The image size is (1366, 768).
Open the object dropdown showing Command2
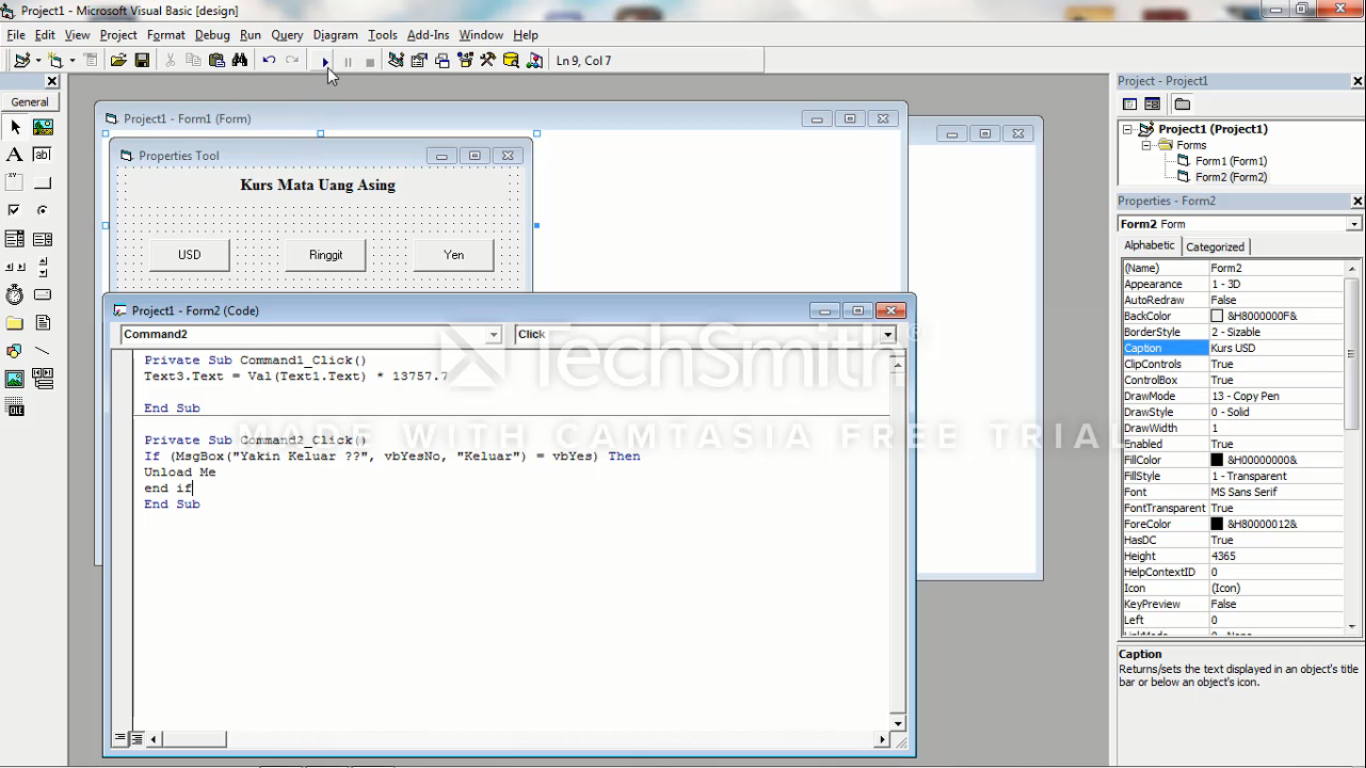(x=491, y=335)
